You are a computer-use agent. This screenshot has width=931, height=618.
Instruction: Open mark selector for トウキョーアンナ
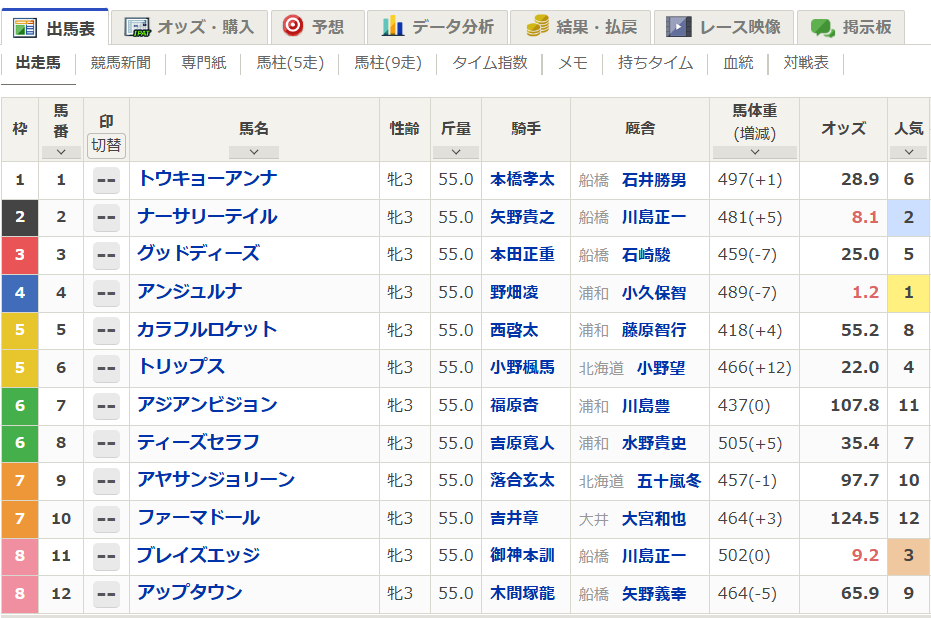[106, 180]
